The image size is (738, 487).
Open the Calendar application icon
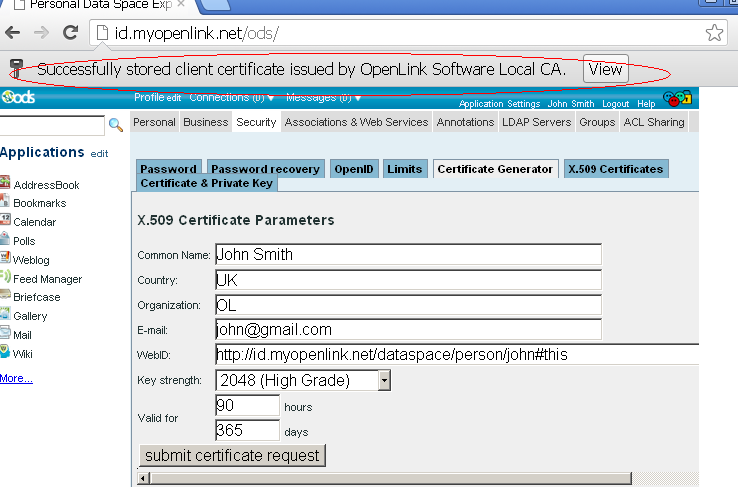pos(5,222)
